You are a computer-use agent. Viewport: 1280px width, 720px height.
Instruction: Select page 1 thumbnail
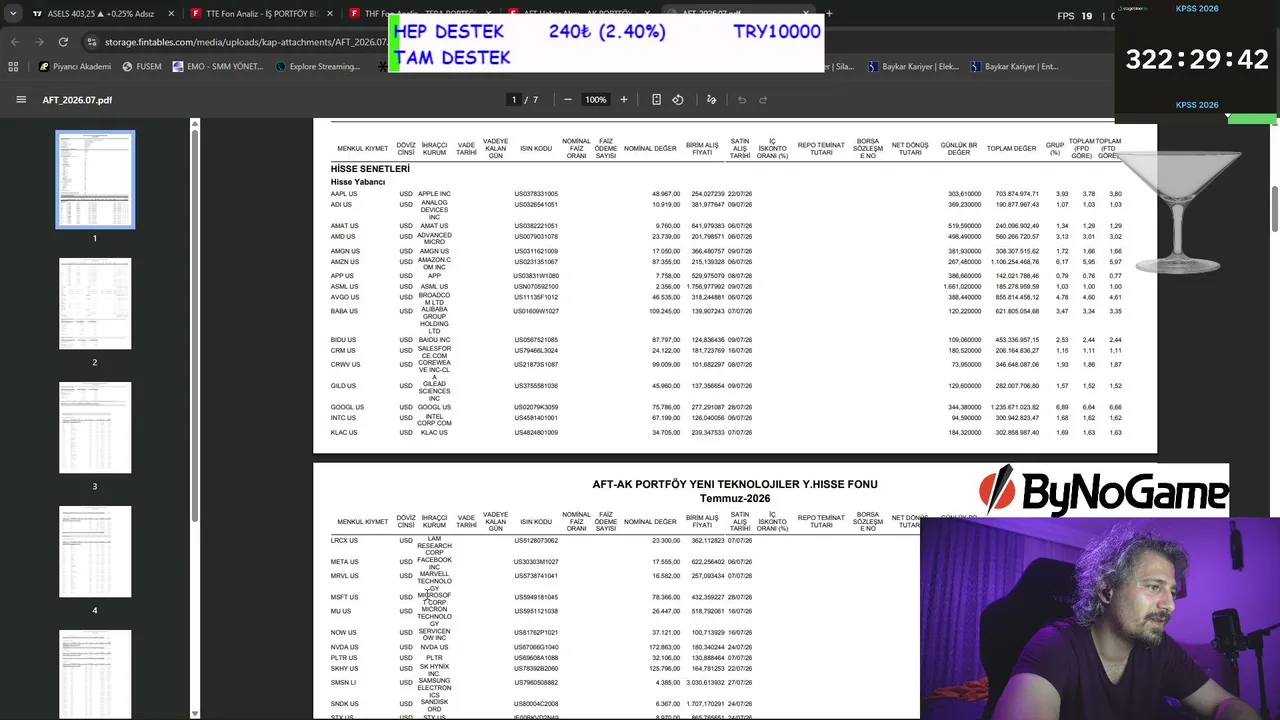pyautogui.click(x=95, y=180)
